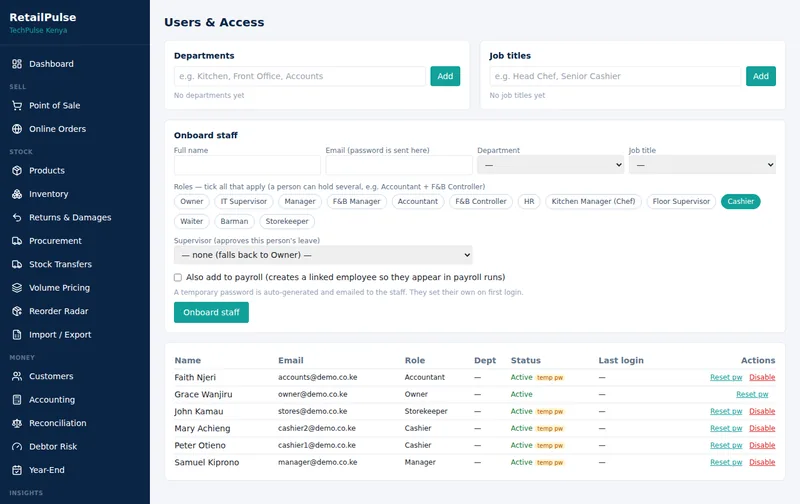The width and height of the screenshot is (800, 504).
Task: Toggle the F&B Controller role chip
Action: pos(481,201)
